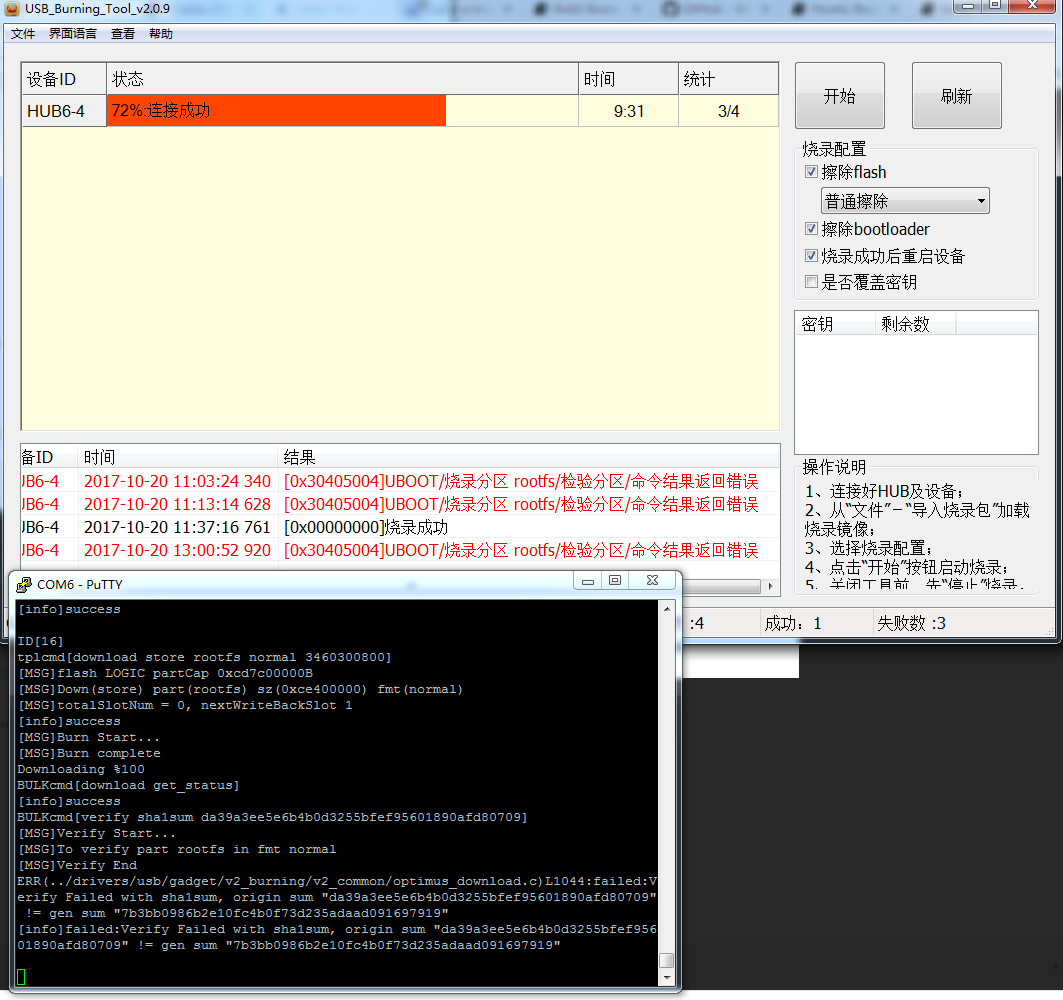Click the 72% burning progress bar

click(276, 111)
